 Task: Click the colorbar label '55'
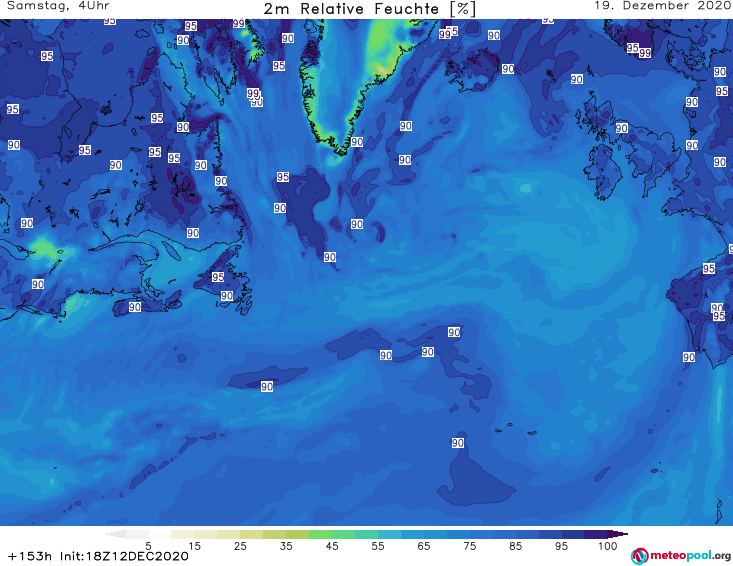click(378, 546)
